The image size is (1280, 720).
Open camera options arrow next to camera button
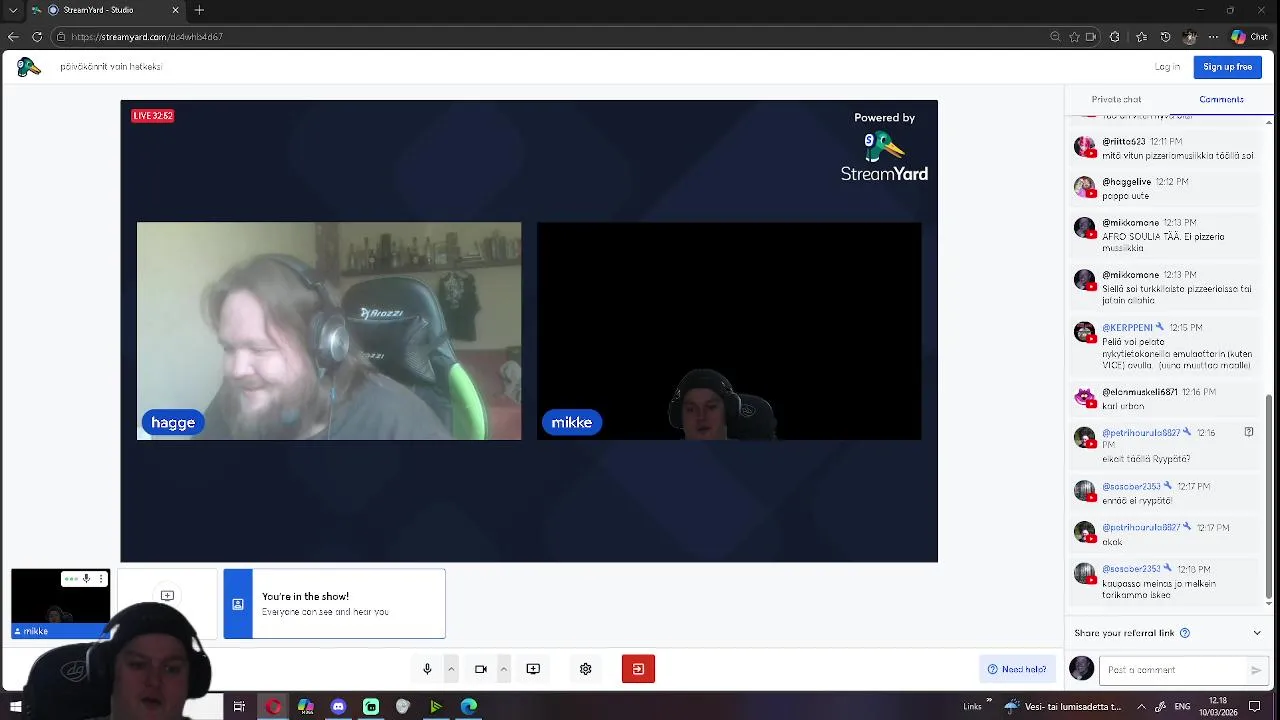click(504, 669)
